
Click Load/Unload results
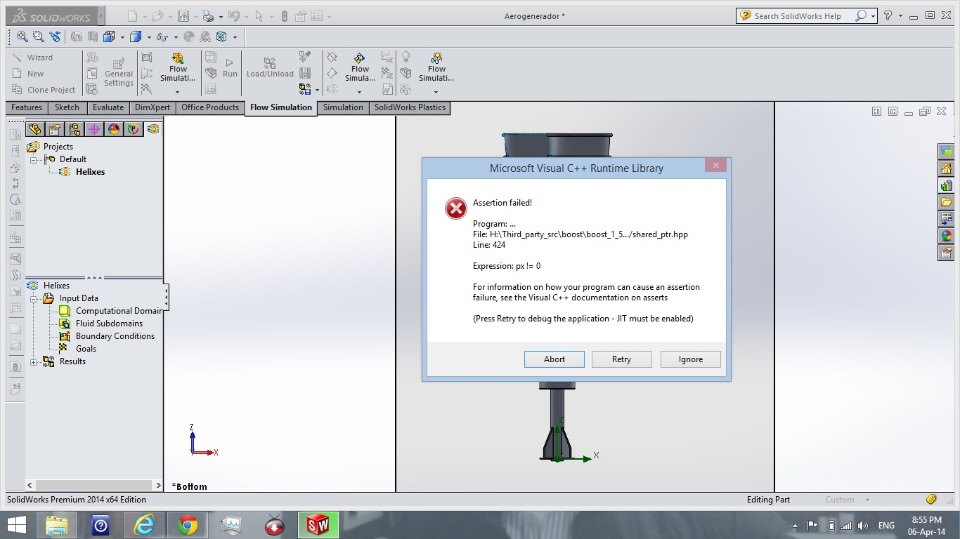tap(269, 68)
